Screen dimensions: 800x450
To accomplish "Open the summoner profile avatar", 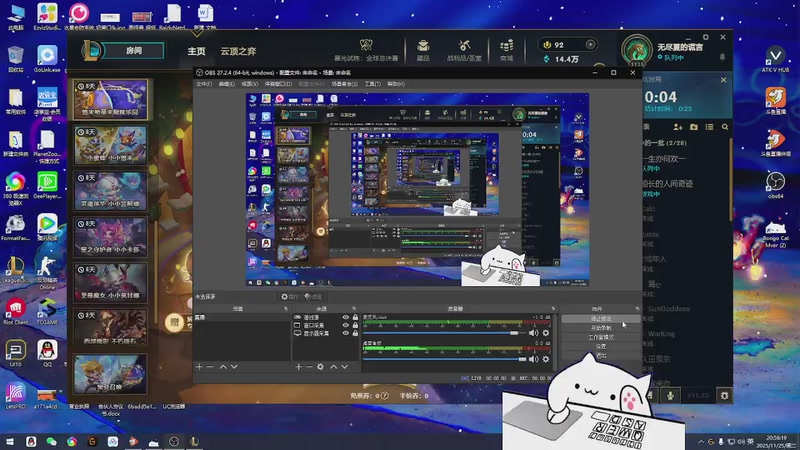I will pos(636,51).
